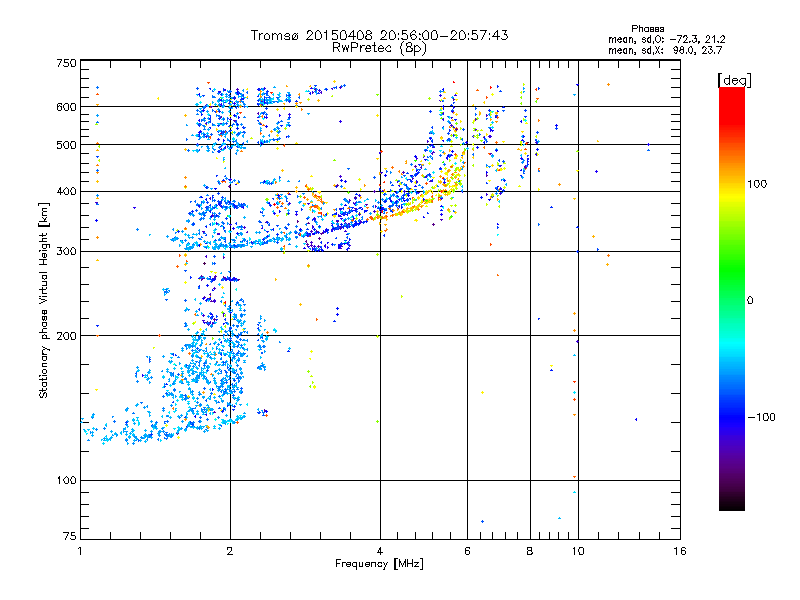Click the x-axis label '6'
This screenshot has height=600, width=800.
[467, 551]
